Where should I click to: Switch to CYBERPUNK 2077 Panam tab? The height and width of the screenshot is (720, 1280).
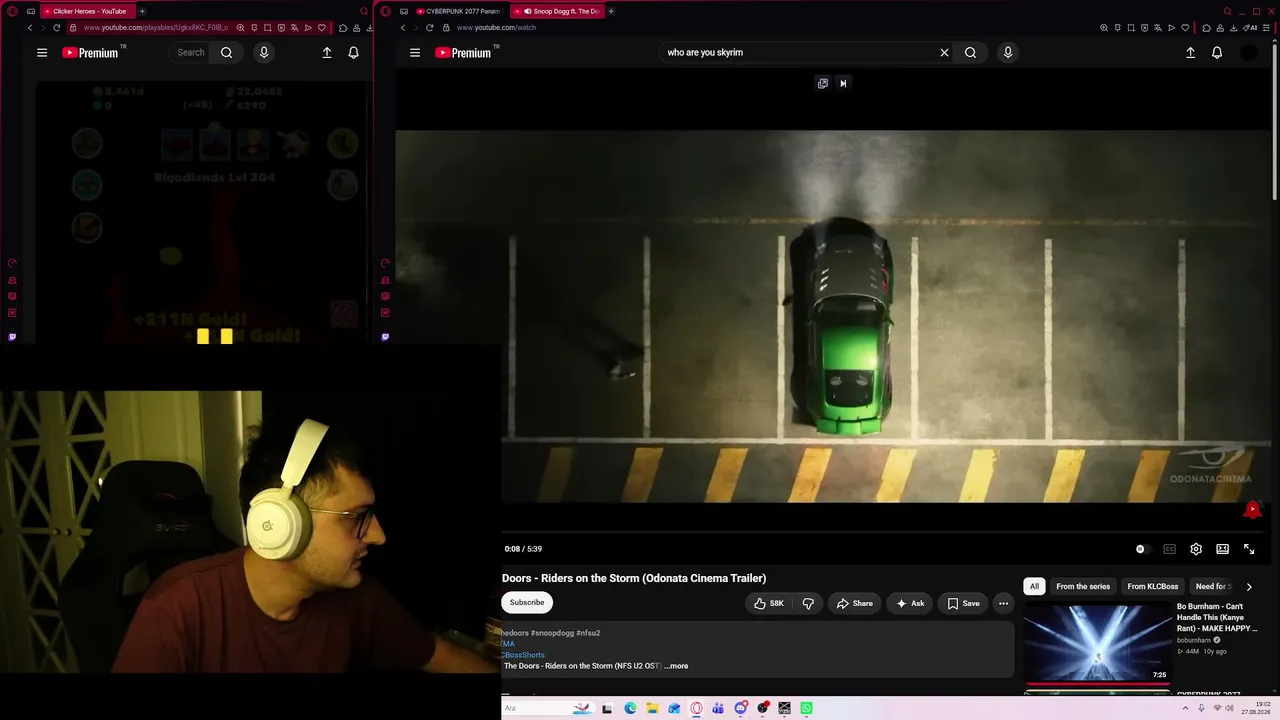(x=458, y=11)
